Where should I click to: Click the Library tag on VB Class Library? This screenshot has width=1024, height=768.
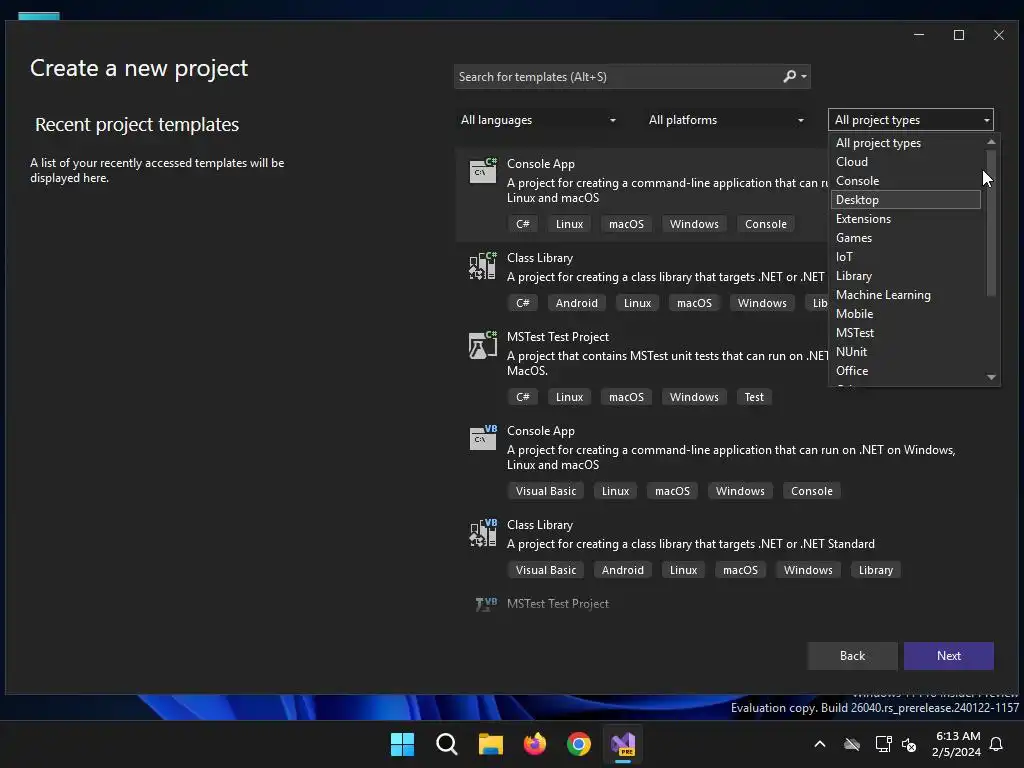[x=876, y=570]
